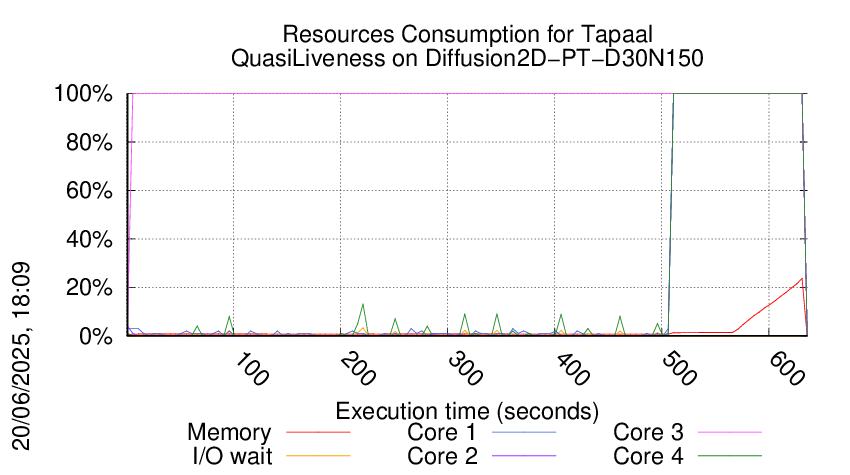Click the blue Core 1 legend line sample
850x475 pixels.
point(524,432)
